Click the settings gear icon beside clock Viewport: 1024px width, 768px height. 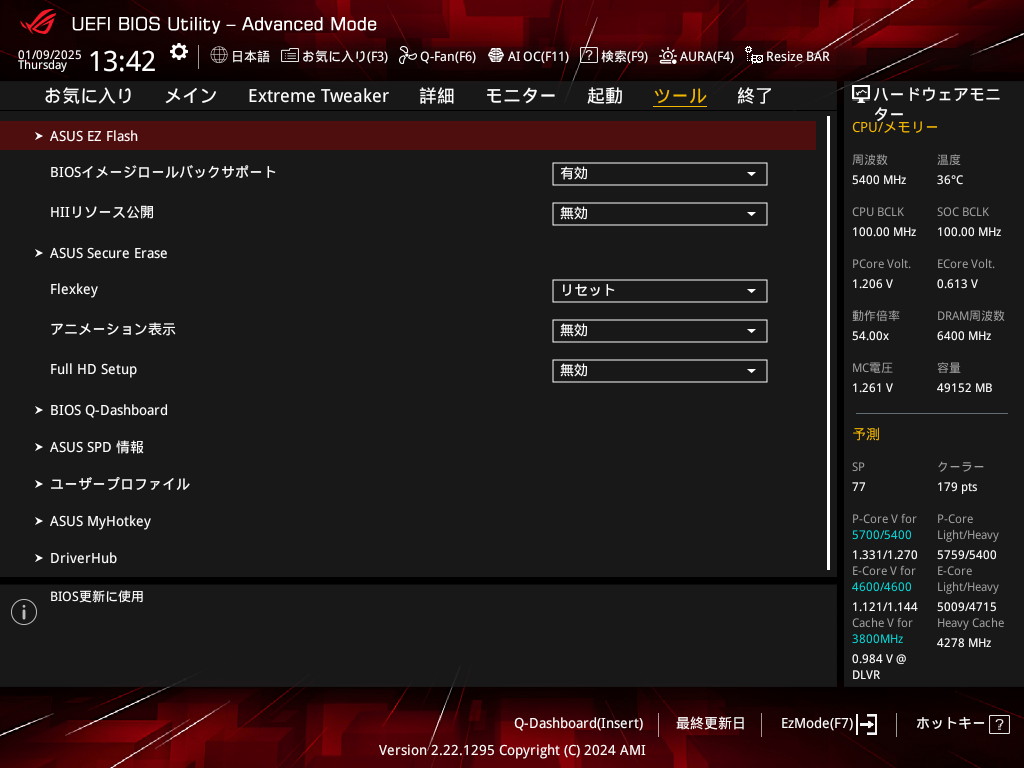(x=178, y=52)
